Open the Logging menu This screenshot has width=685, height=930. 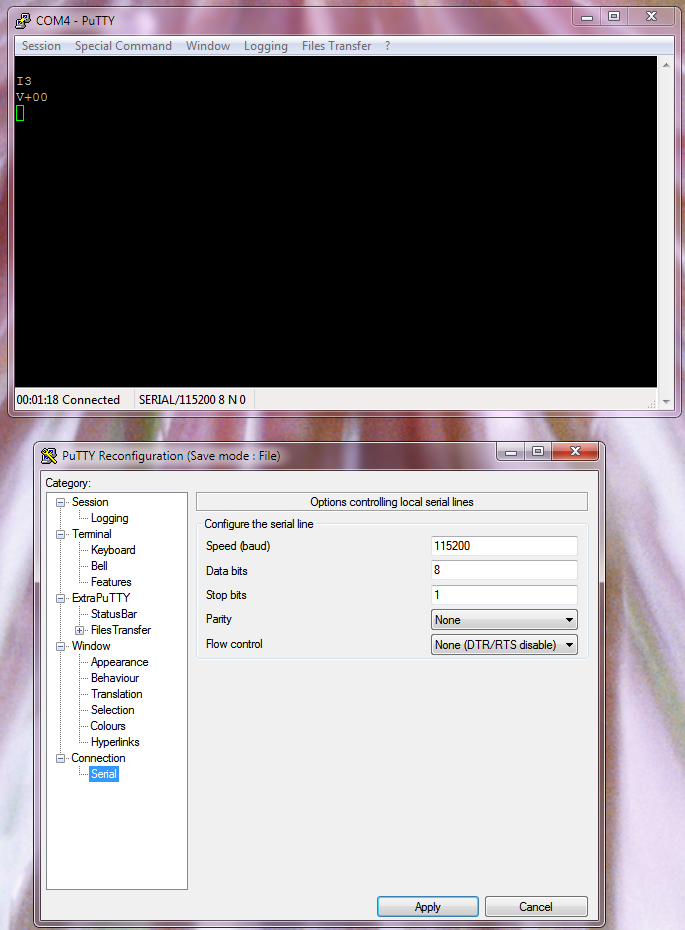(266, 46)
